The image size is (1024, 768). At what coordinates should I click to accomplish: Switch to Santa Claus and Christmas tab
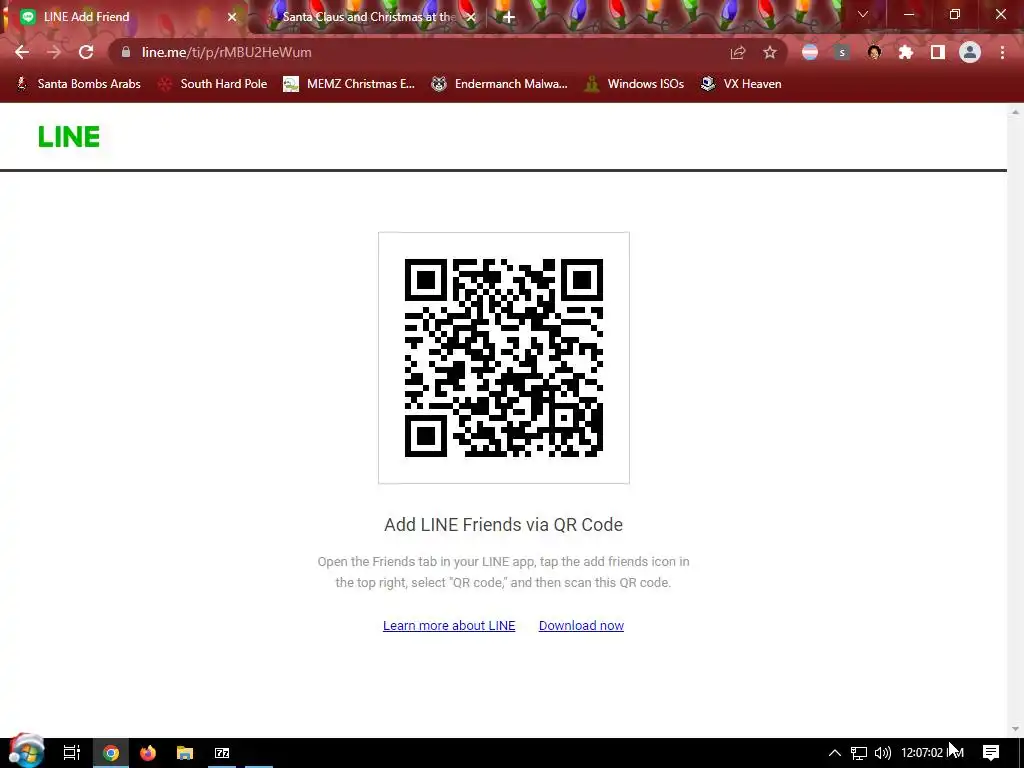[x=369, y=17]
